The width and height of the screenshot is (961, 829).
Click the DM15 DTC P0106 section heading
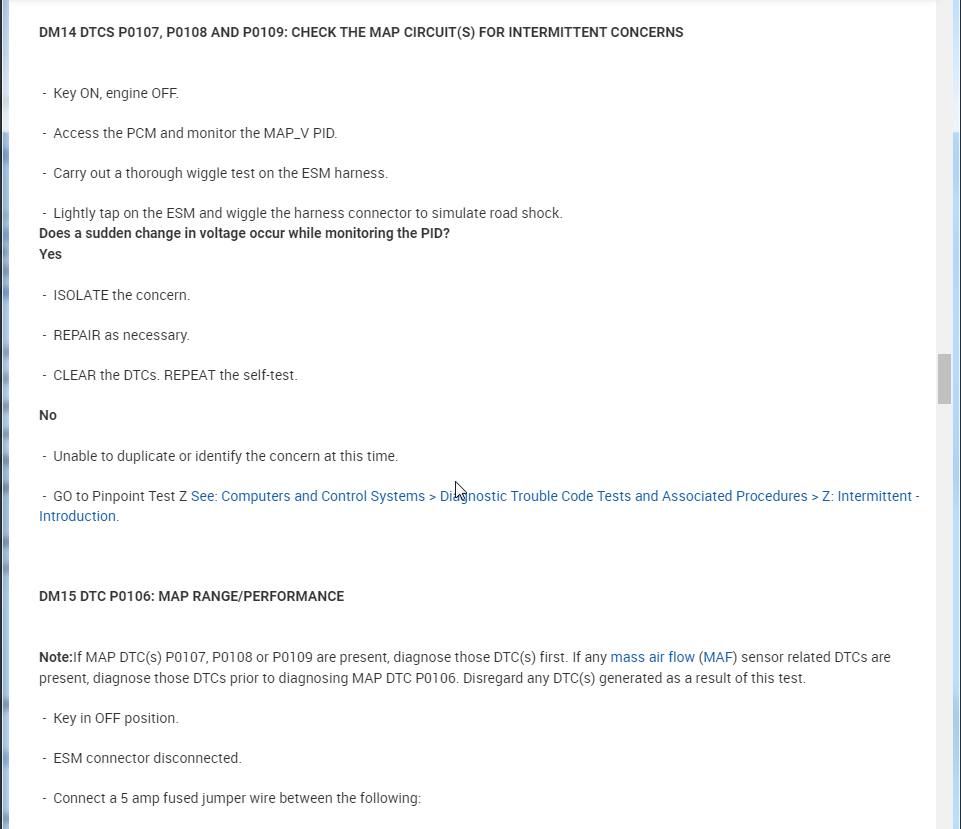click(x=191, y=597)
